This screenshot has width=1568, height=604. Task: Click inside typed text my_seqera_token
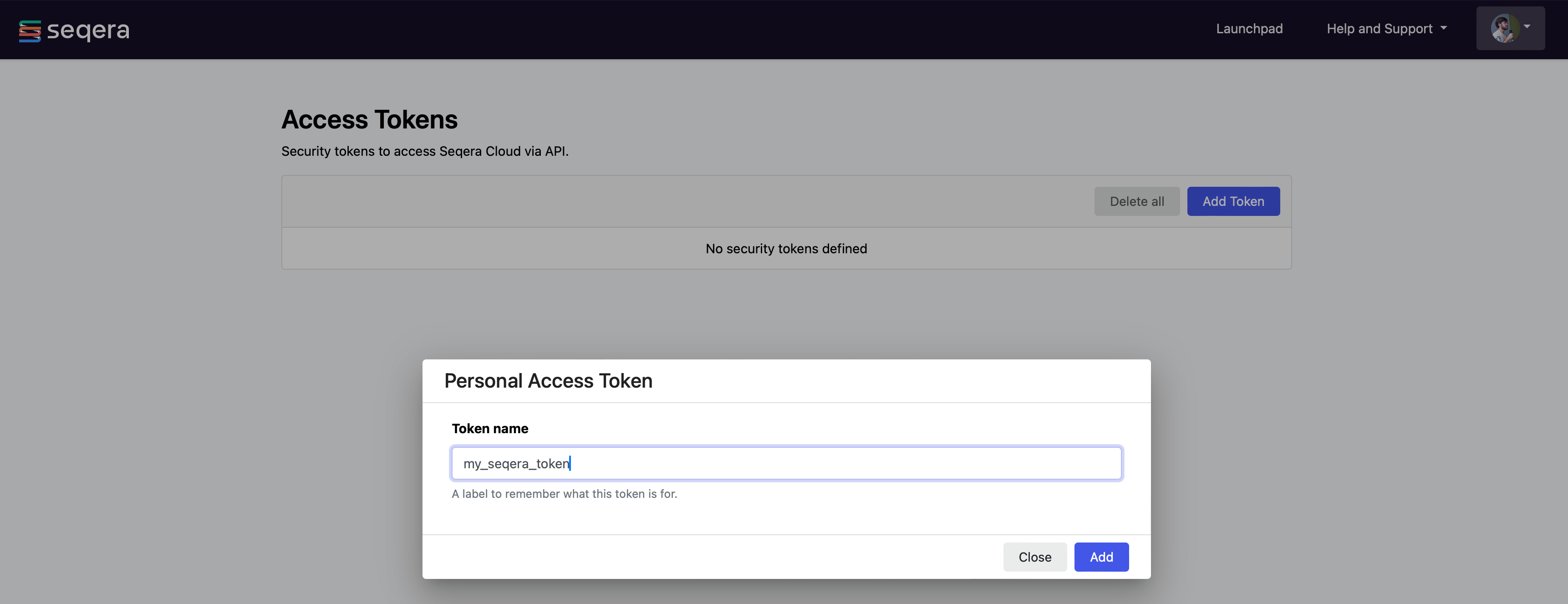(515, 464)
